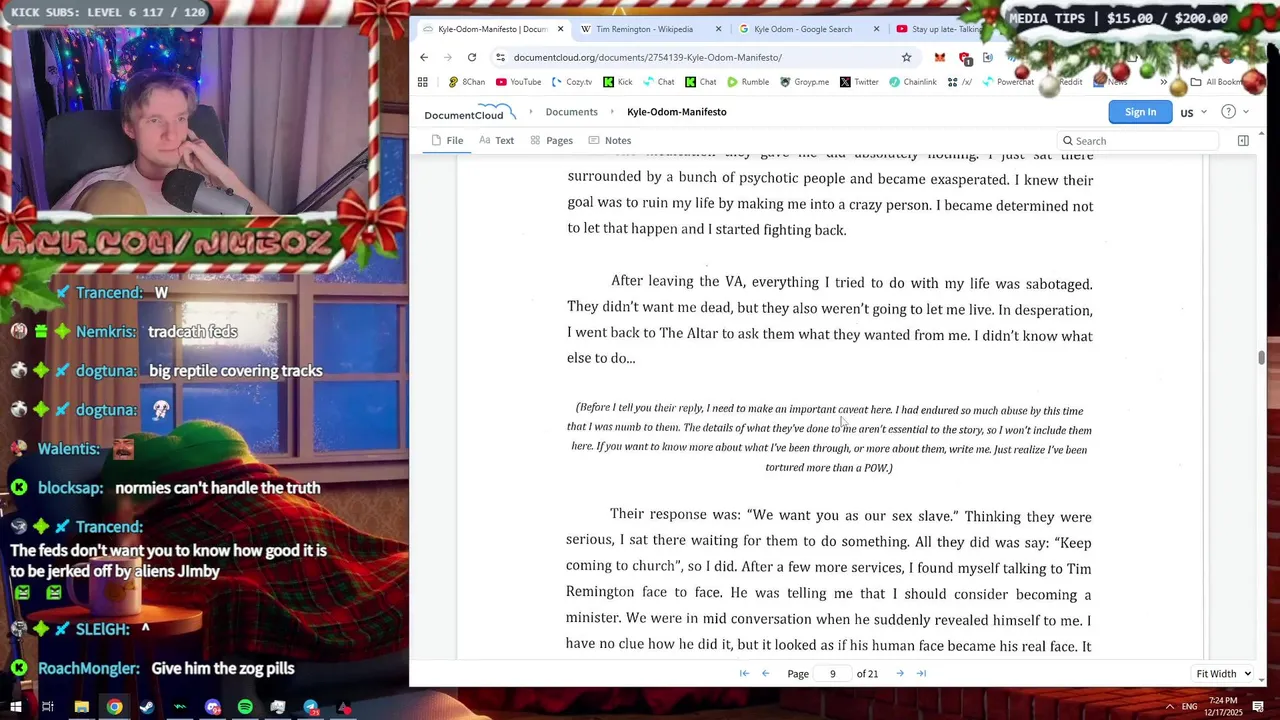Open the Cozy.tv bookmark
Image resolution: width=1280 pixels, height=720 pixels.
tap(572, 82)
